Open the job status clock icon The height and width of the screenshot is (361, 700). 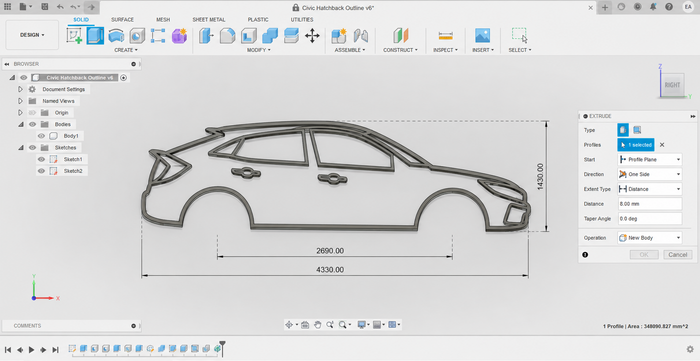tap(638, 7)
